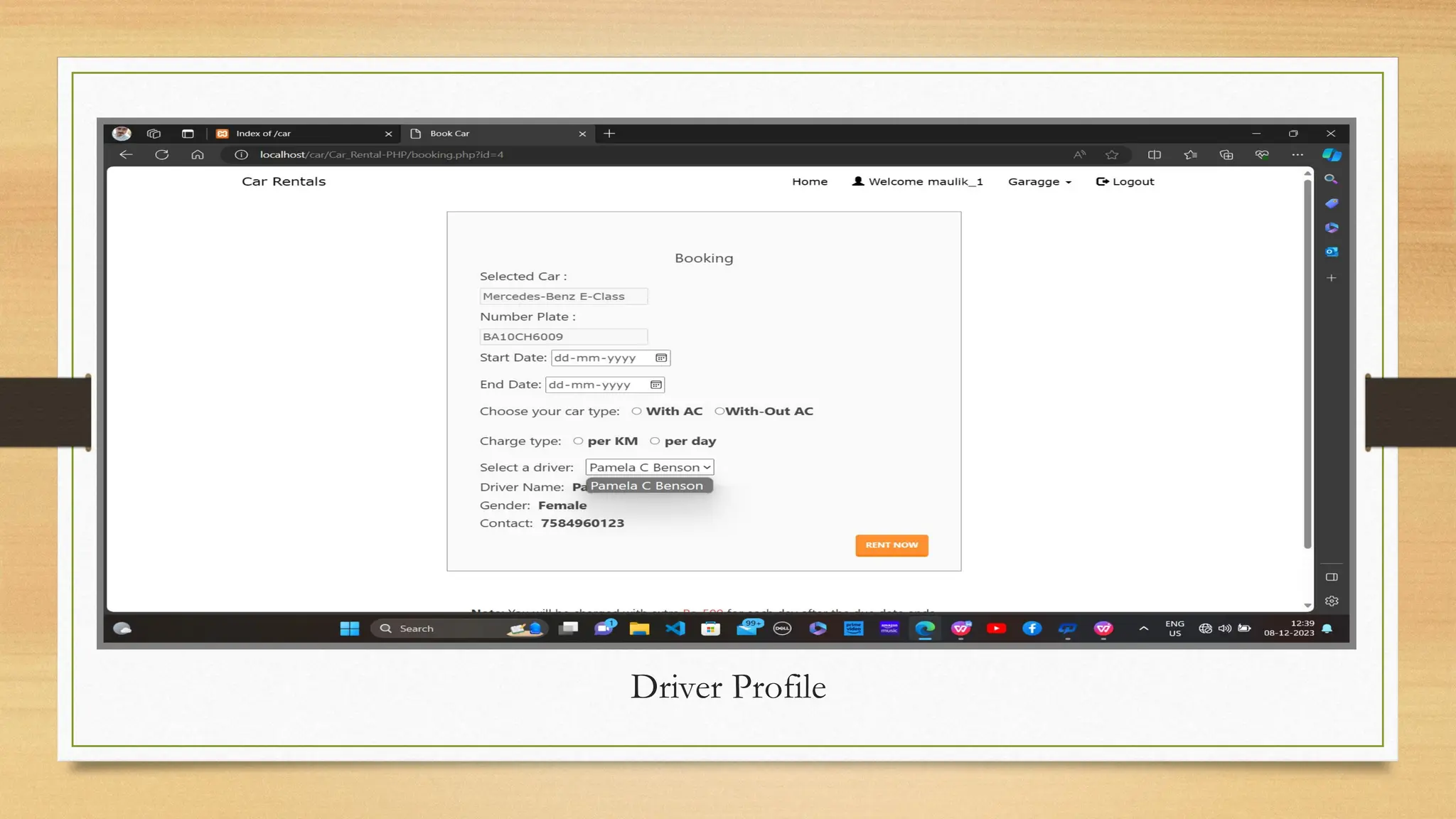The width and height of the screenshot is (1456, 819).
Task: Click the Selected Car field
Action: point(564,296)
